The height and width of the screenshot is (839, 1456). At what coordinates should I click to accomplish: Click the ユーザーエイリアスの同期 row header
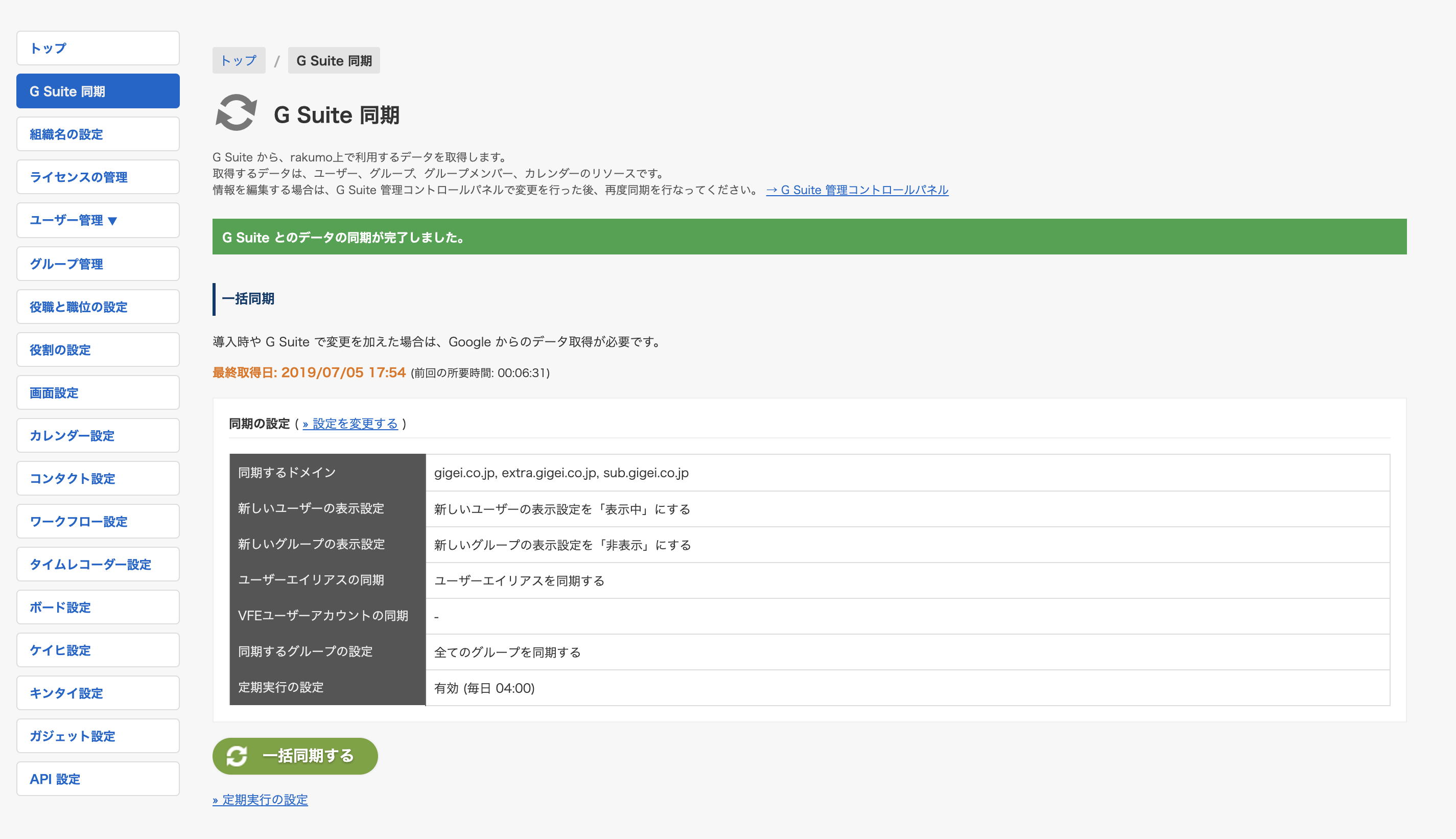pos(327,580)
